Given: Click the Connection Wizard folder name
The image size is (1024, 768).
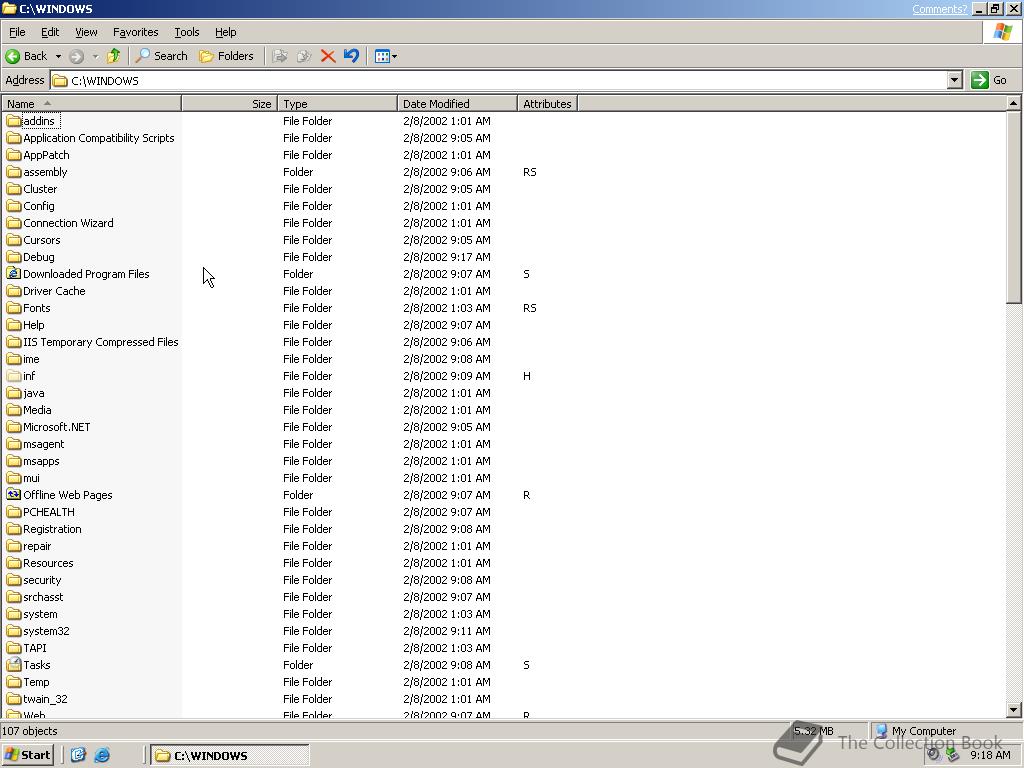Looking at the screenshot, I should coord(68,223).
